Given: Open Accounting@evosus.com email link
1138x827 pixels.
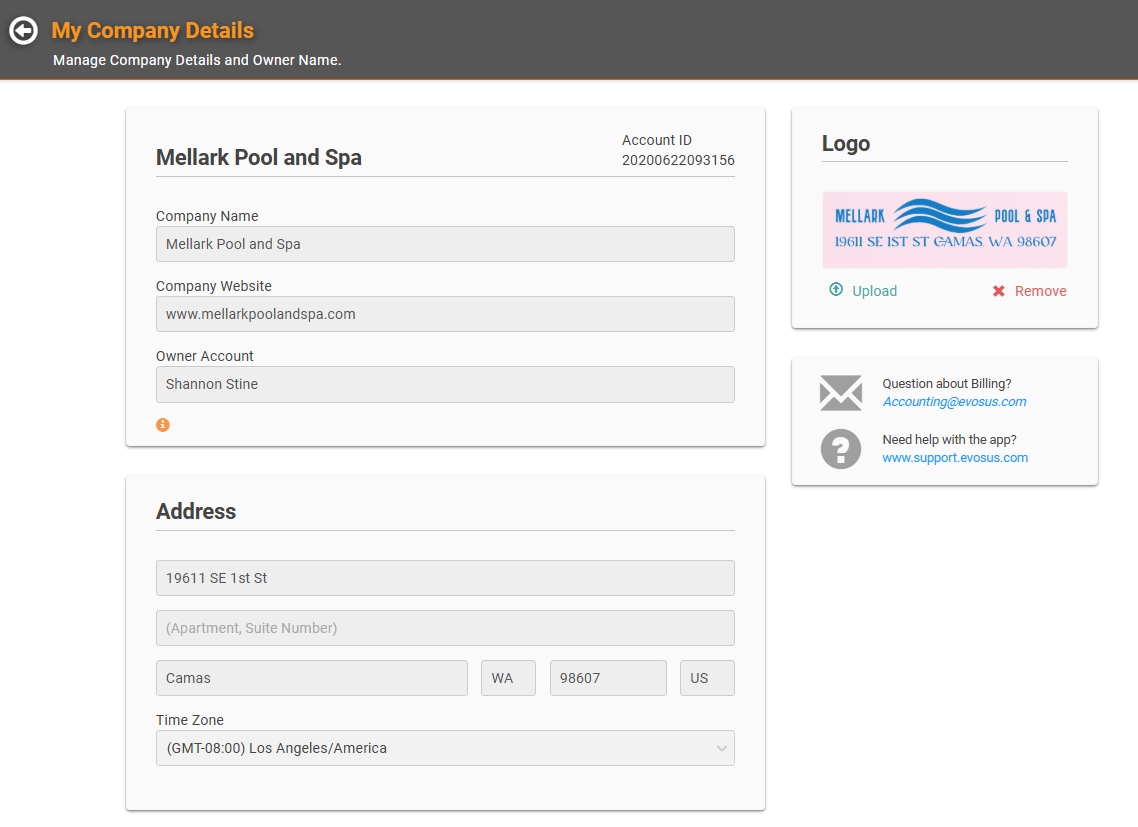Looking at the screenshot, I should [954, 402].
